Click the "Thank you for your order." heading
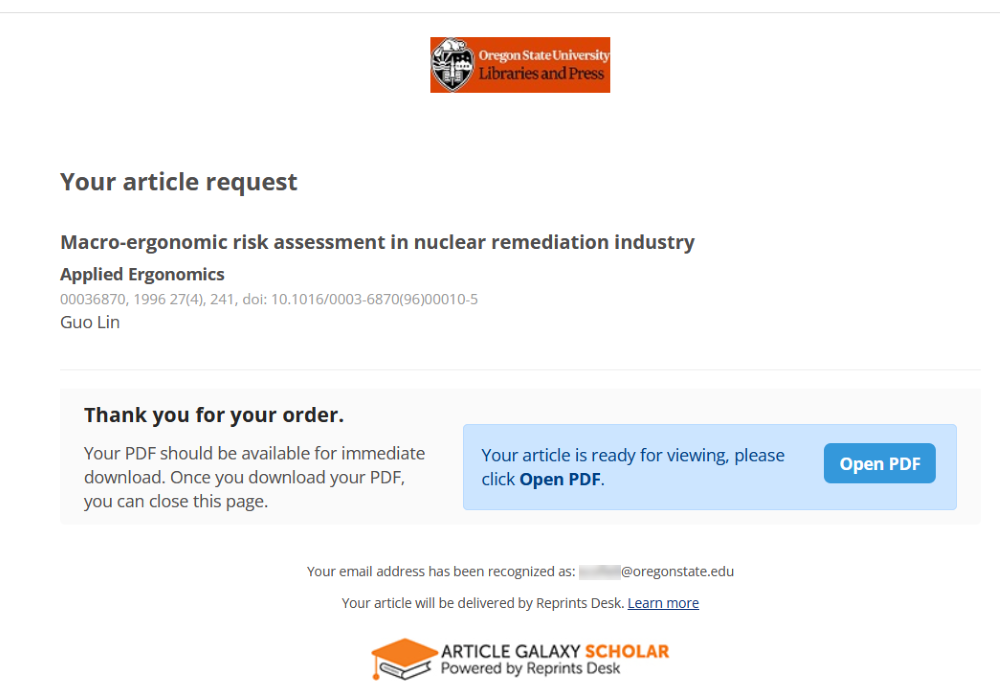The width and height of the screenshot is (1000, 700). pyautogui.click(x=214, y=415)
